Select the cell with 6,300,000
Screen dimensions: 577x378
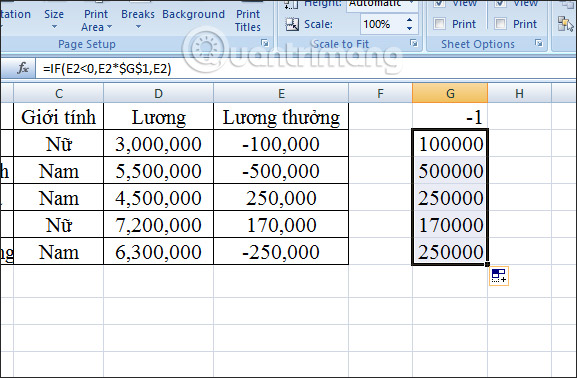pyautogui.click(x=158, y=252)
